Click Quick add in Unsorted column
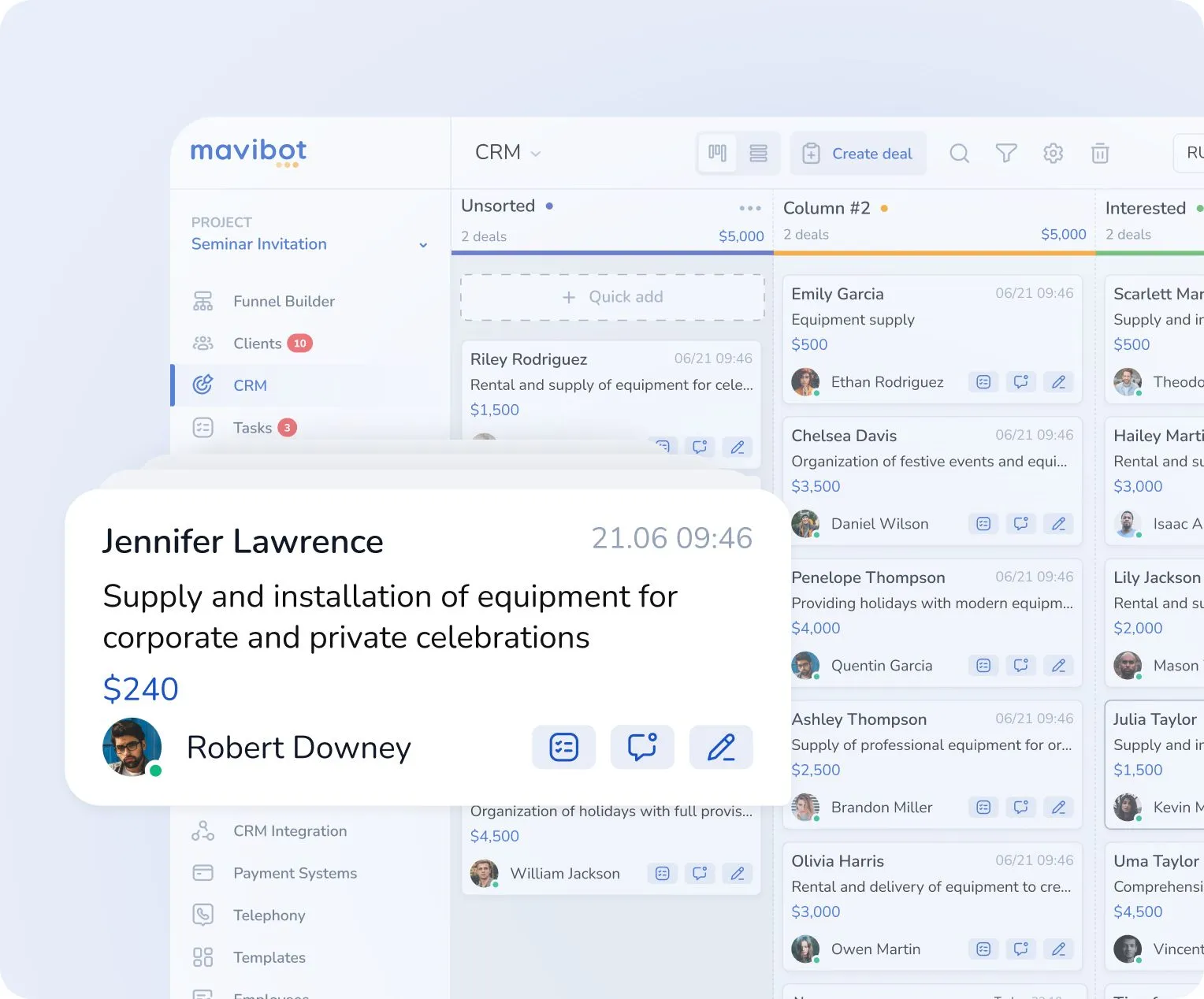Image resolution: width=1204 pixels, height=999 pixels. pyautogui.click(x=612, y=297)
